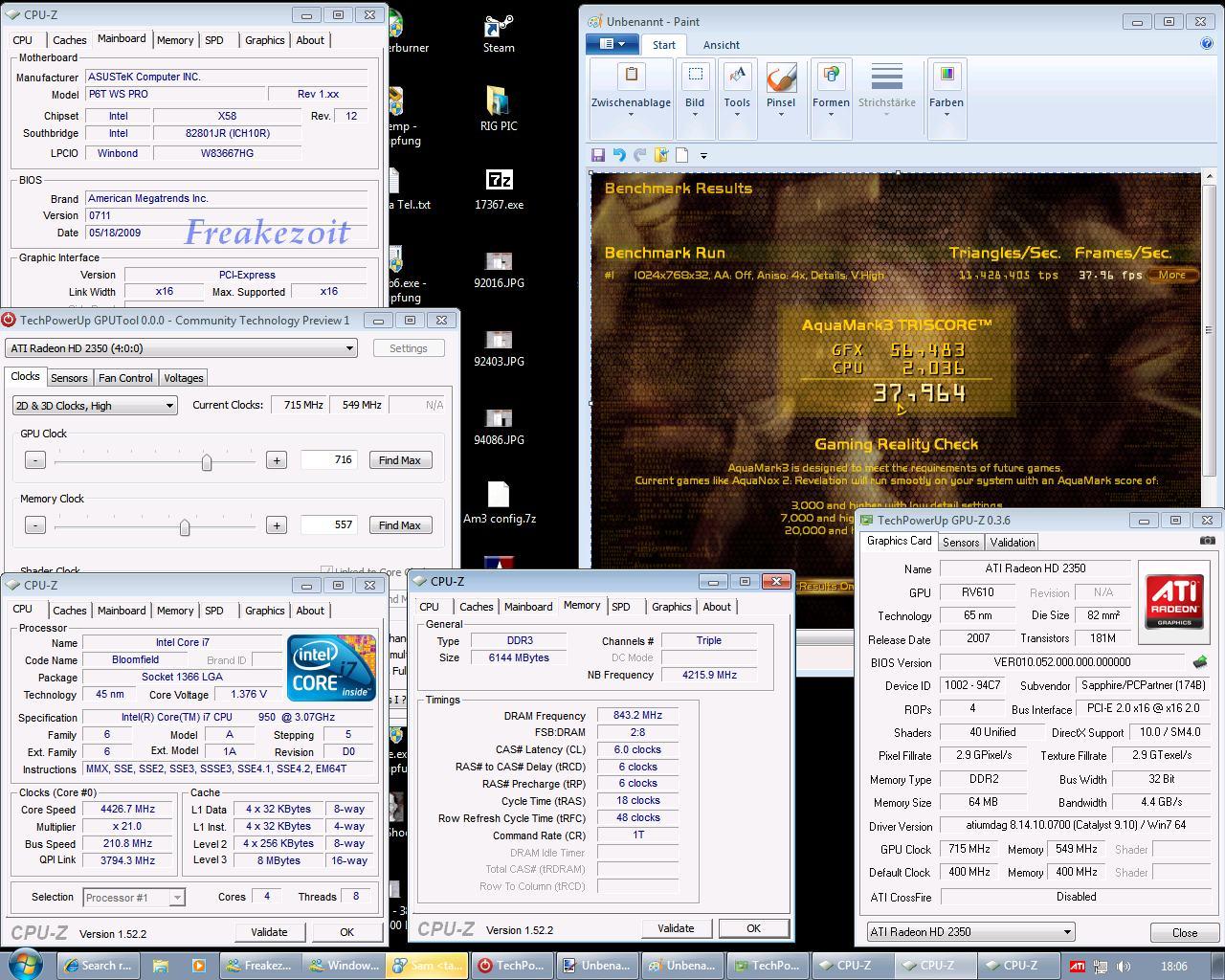Click Validate in the CPU-Z Memory window
Image resolution: width=1225 pixels, height=980 pixels.
pyautogui.click(x=676, y=928)
